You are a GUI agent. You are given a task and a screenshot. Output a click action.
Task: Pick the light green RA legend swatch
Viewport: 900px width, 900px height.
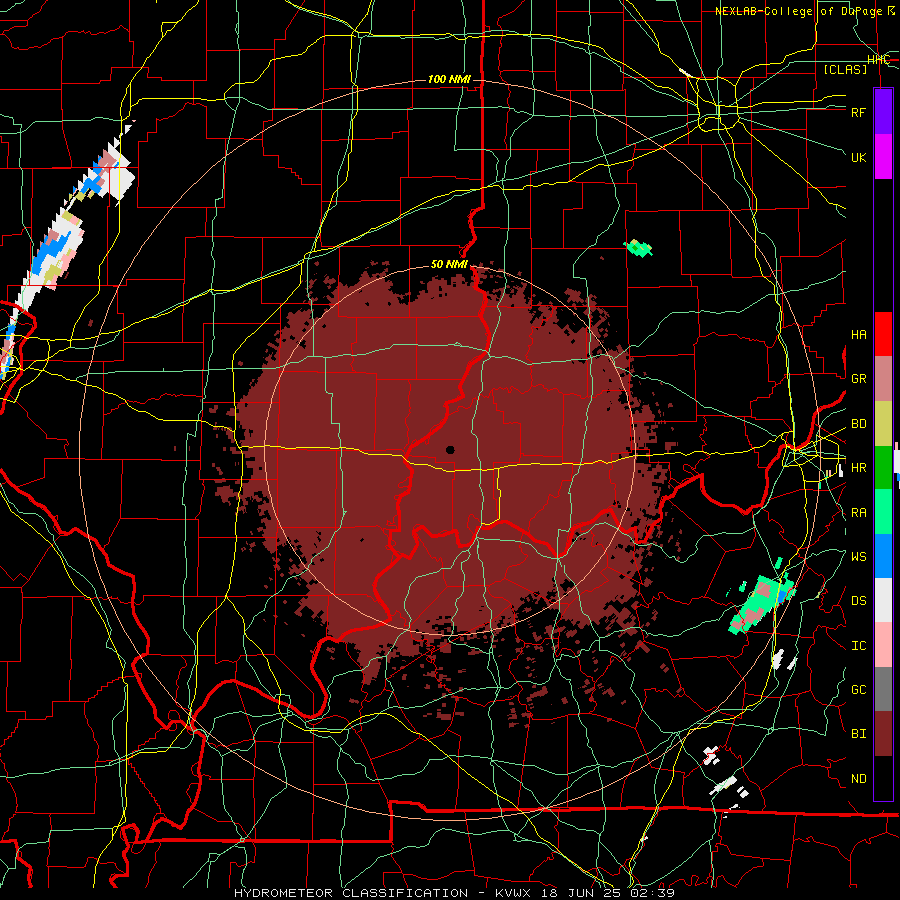(883, 512)
